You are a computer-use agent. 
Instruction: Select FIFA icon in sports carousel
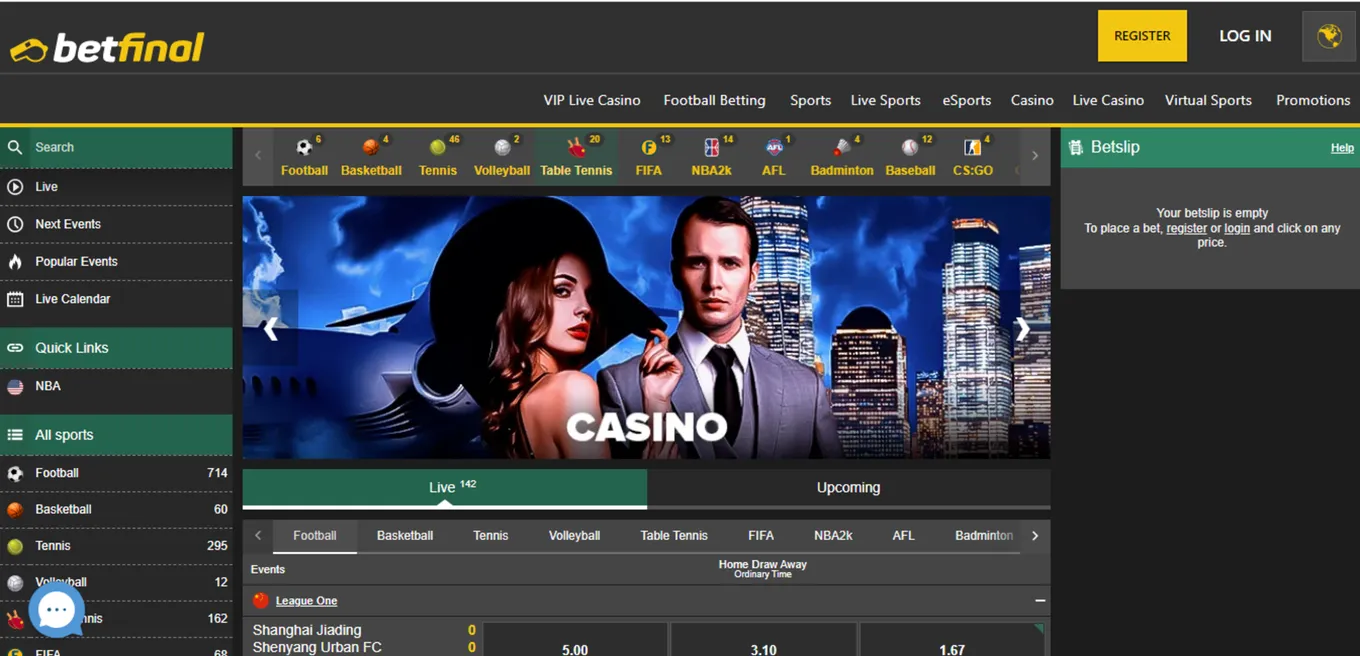click(648, 148)
